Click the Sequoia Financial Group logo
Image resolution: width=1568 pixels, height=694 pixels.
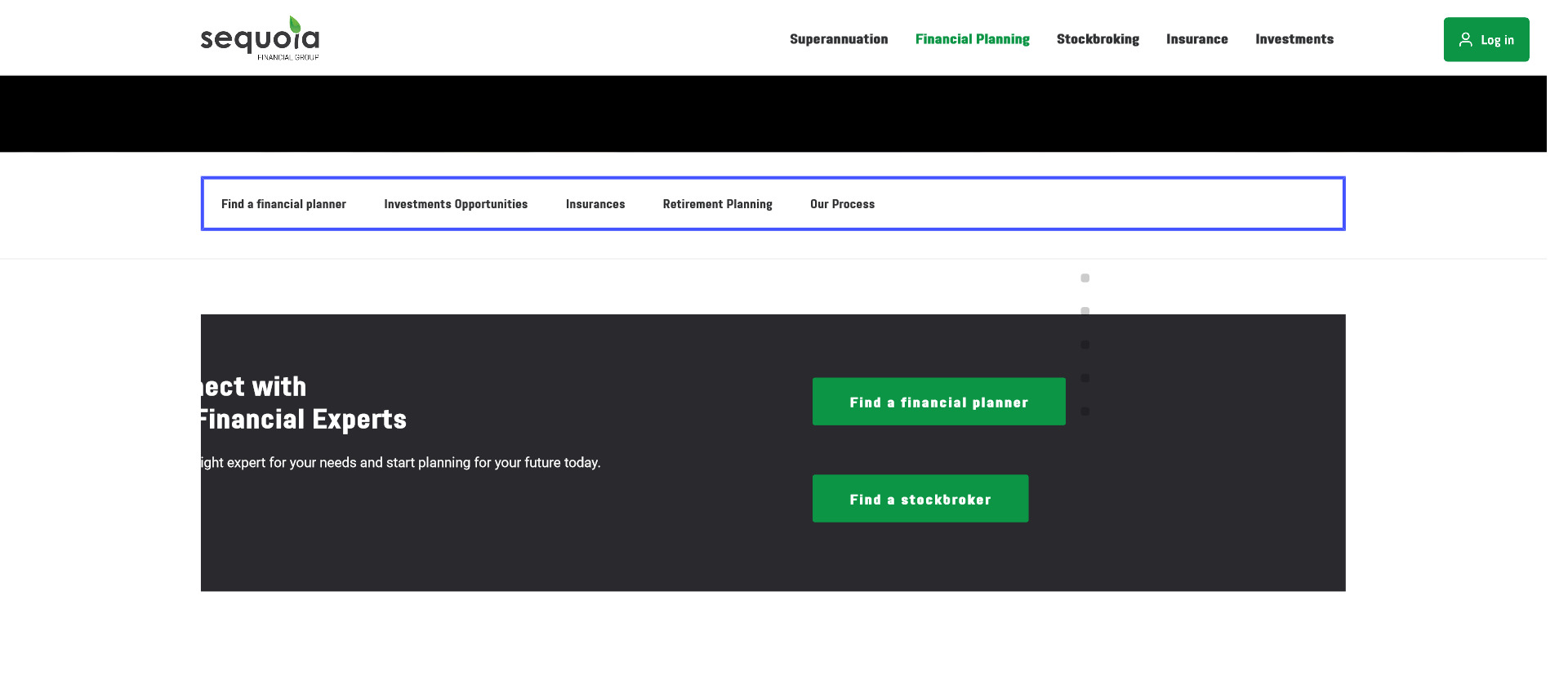260,38
